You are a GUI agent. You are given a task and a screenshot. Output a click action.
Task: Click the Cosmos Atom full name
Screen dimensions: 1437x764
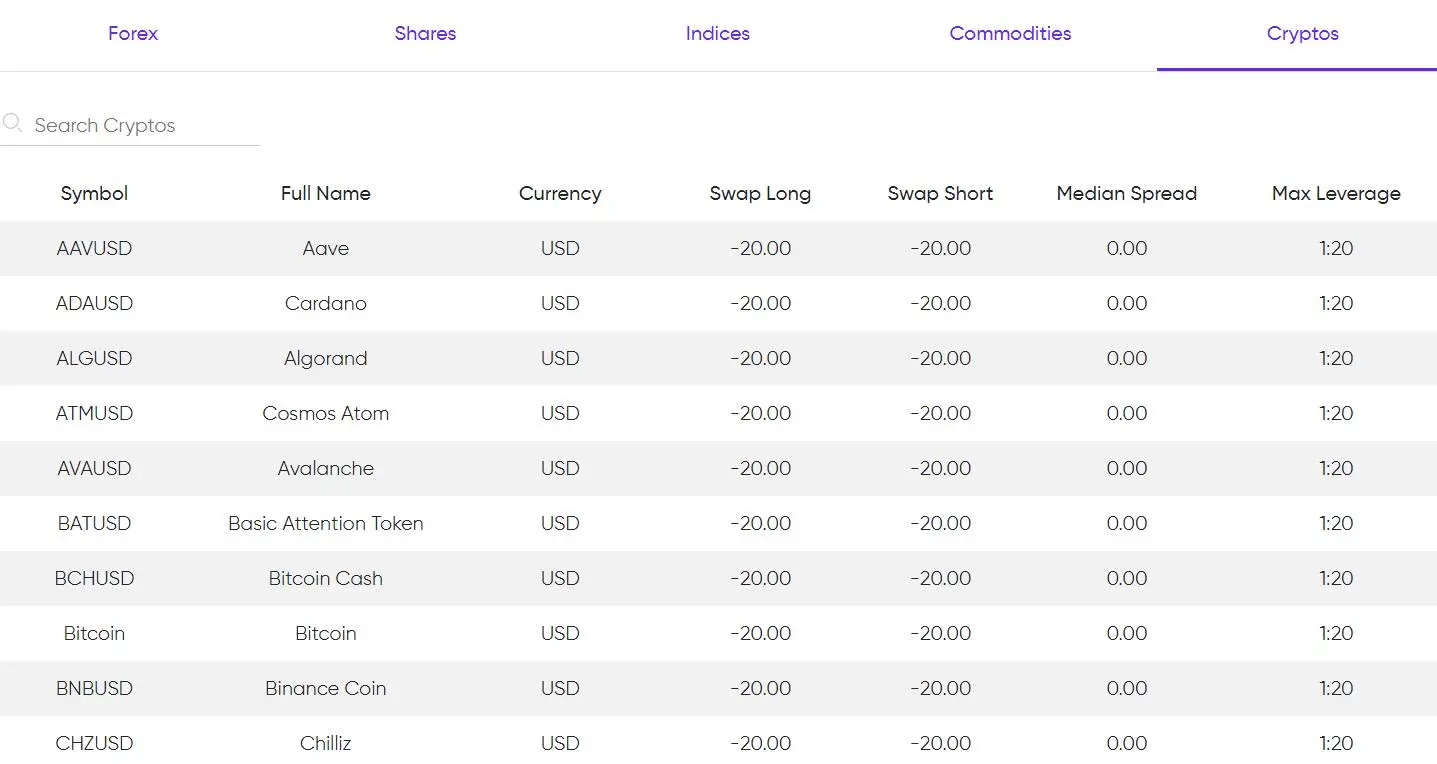tap(326, 414)
